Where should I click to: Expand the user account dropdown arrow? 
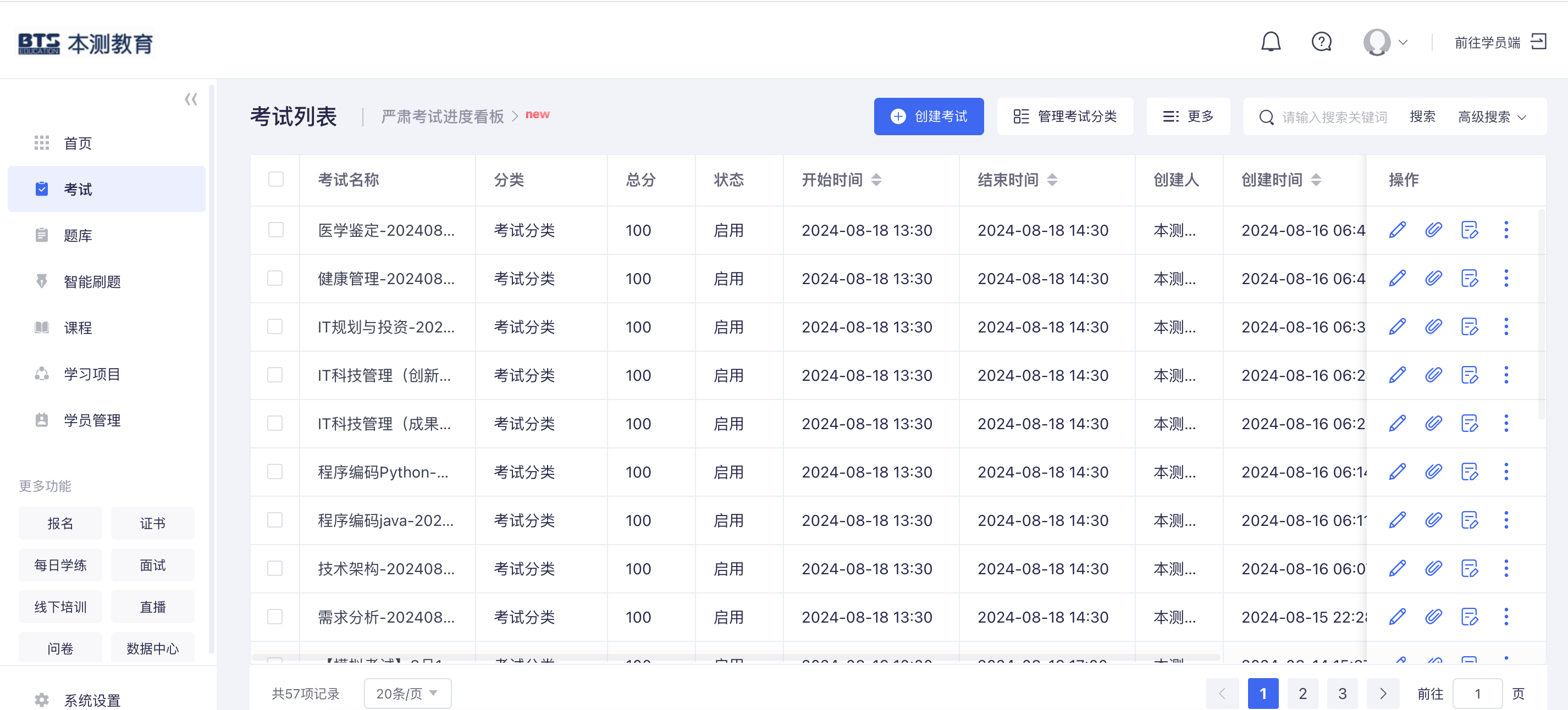coord(1403,42)
